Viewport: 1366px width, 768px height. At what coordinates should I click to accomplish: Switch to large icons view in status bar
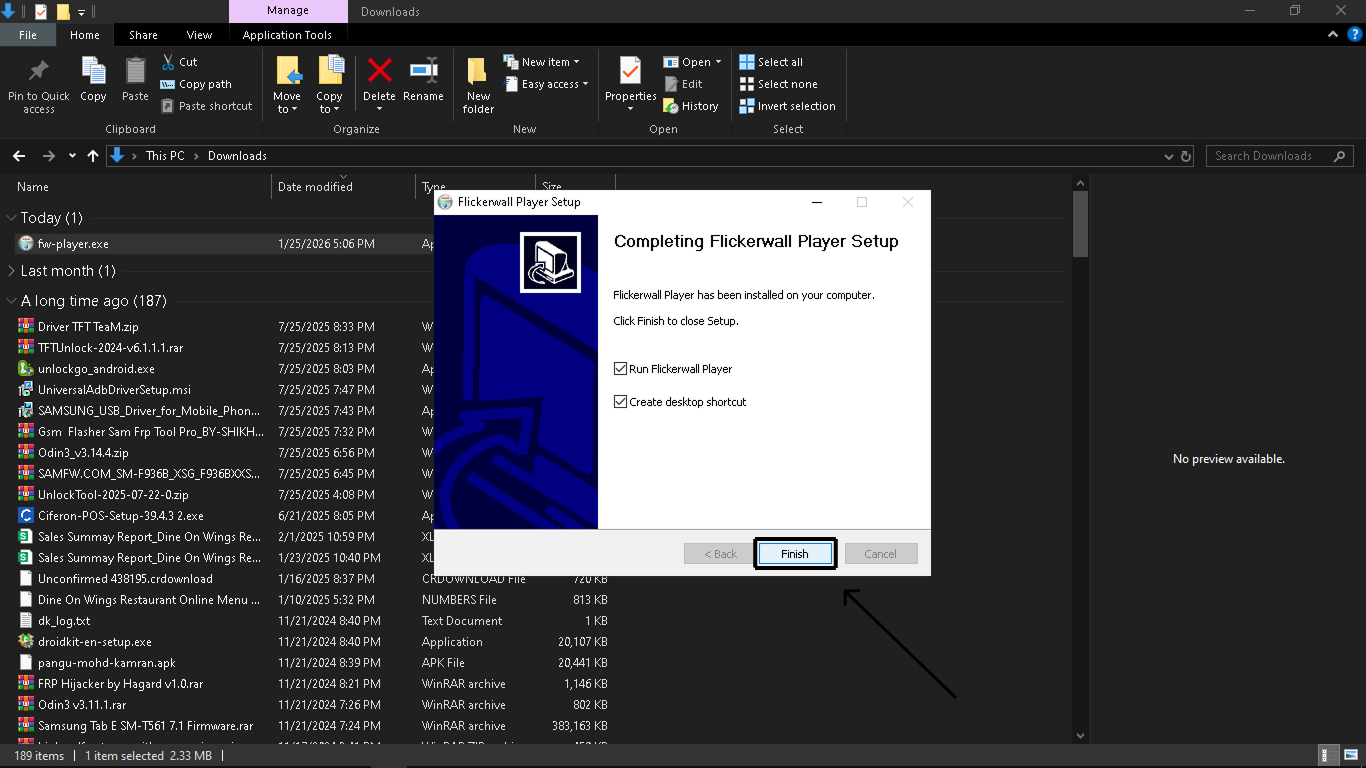click(1349, 756)
